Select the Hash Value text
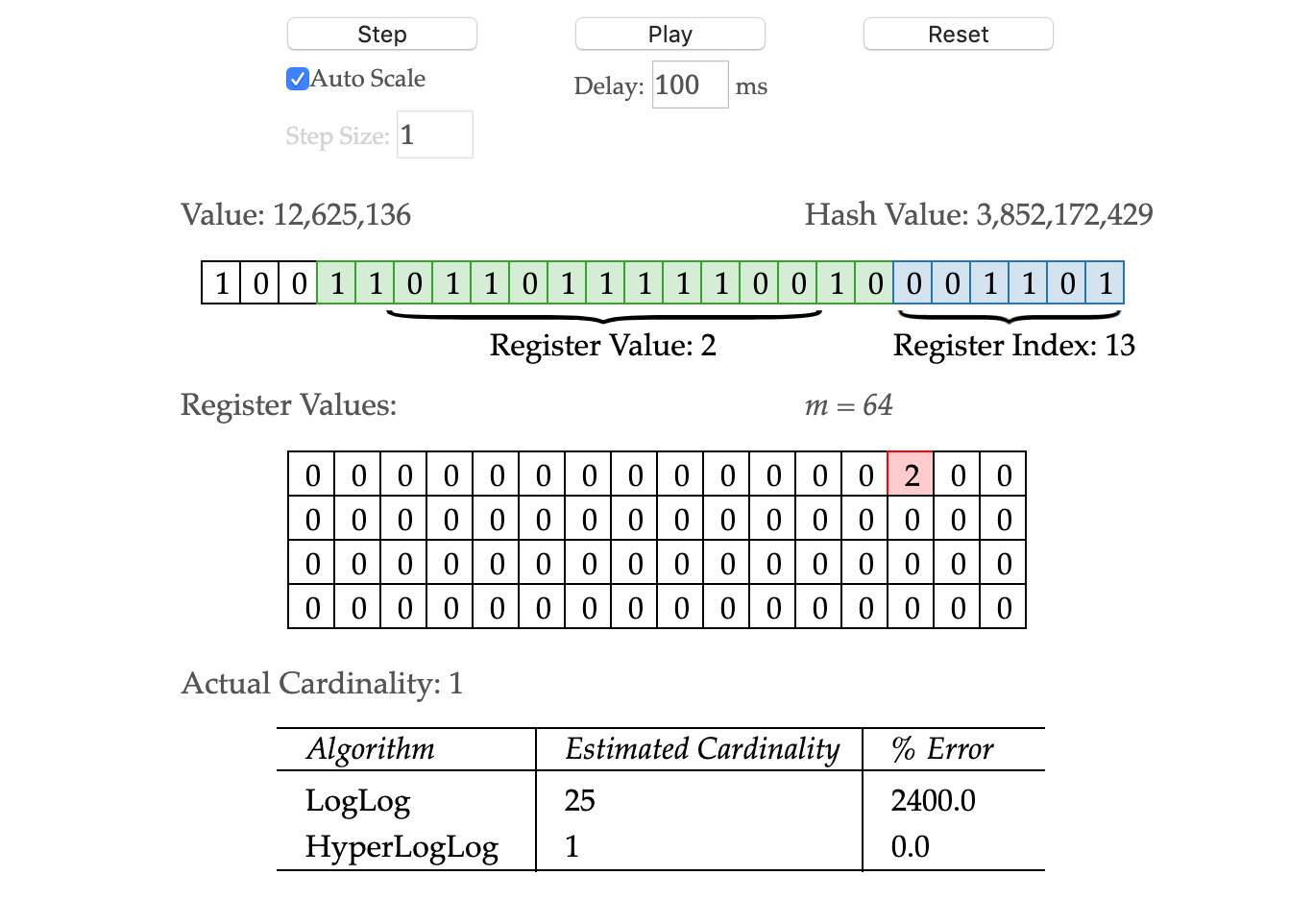Image resolution: width=1314 pixels, height=924 pixels. click(979, 214)
